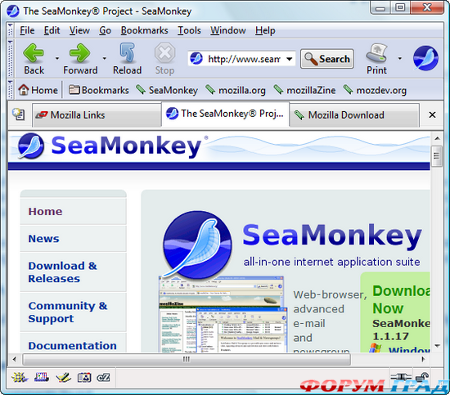
Task: Open the Help menu
Action: (x=265, y=30)
